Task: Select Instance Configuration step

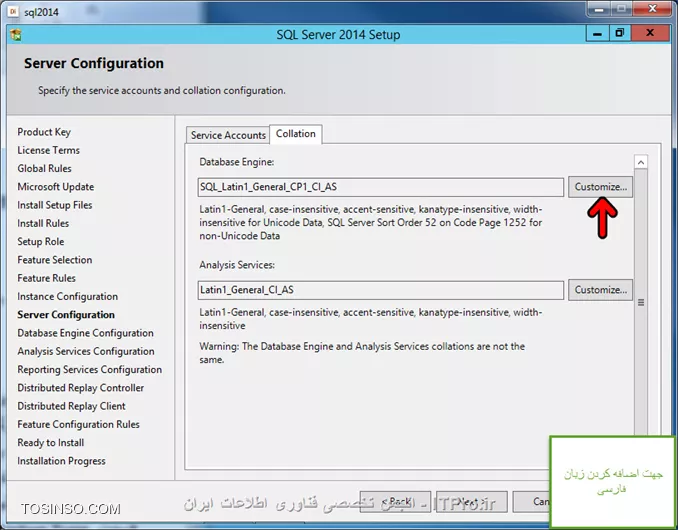Action: [x=67, y=296]
